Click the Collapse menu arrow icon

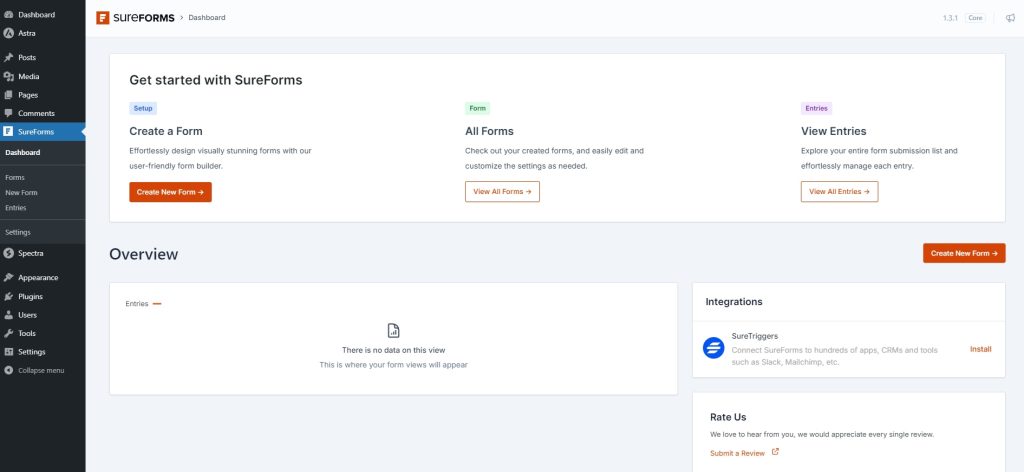pyautogui.click(x=8, y=370)
